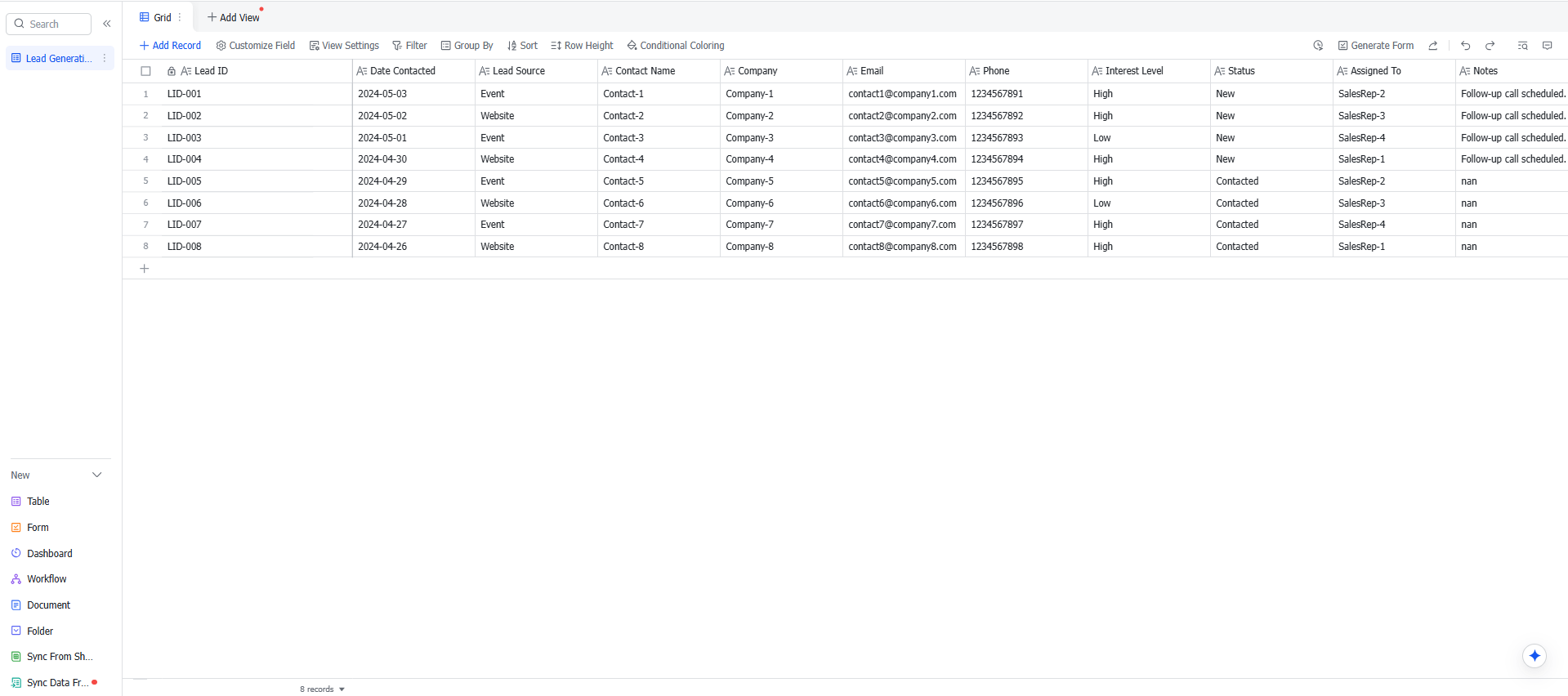Screen dimensions: 1568x696
Task: Open Conditional Coloring
Action: tap(676, 46)
